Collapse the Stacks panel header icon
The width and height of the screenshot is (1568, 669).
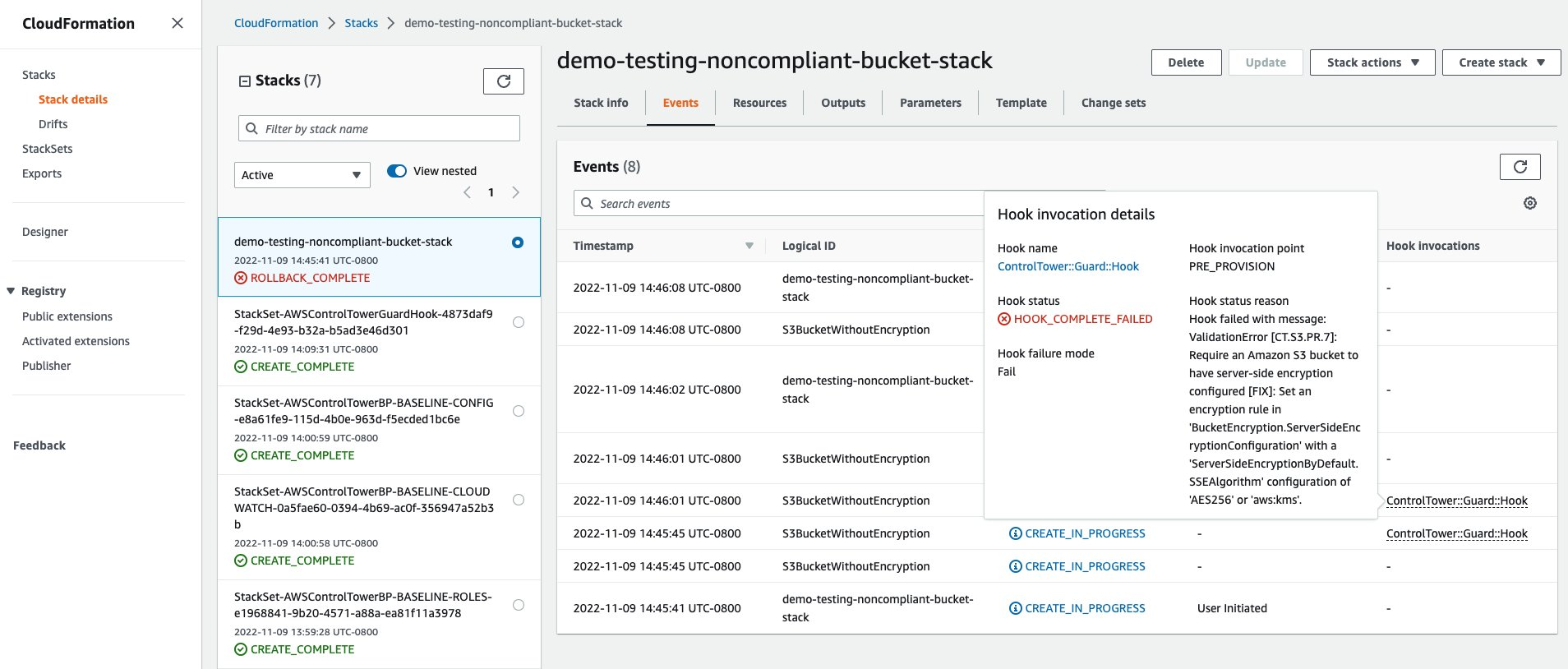244,81
